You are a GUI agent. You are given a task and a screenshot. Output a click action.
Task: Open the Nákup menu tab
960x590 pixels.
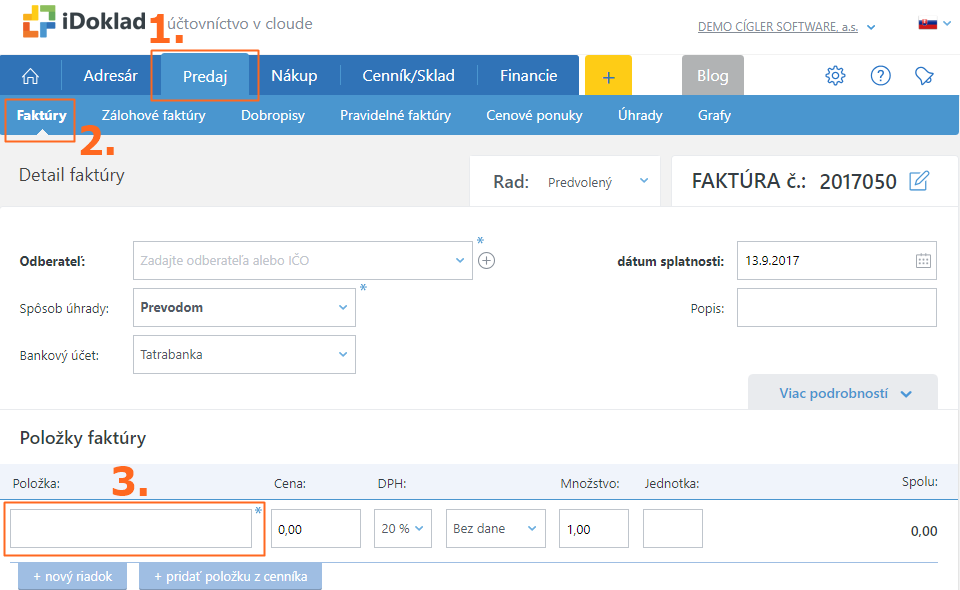tap(294, 76)
